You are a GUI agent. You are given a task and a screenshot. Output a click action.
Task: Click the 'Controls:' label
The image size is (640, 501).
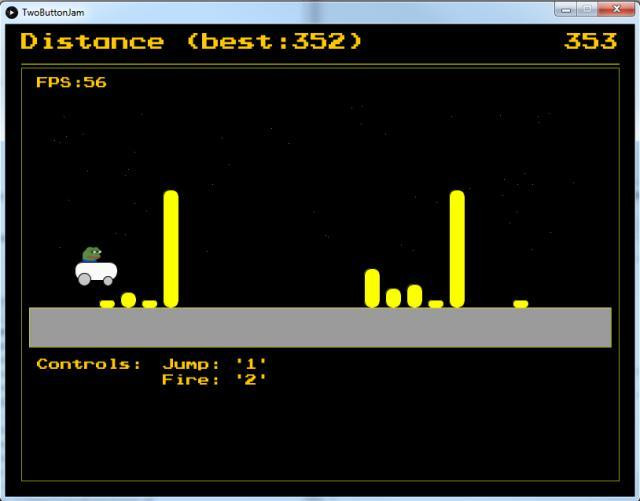[x=89, y=364]
